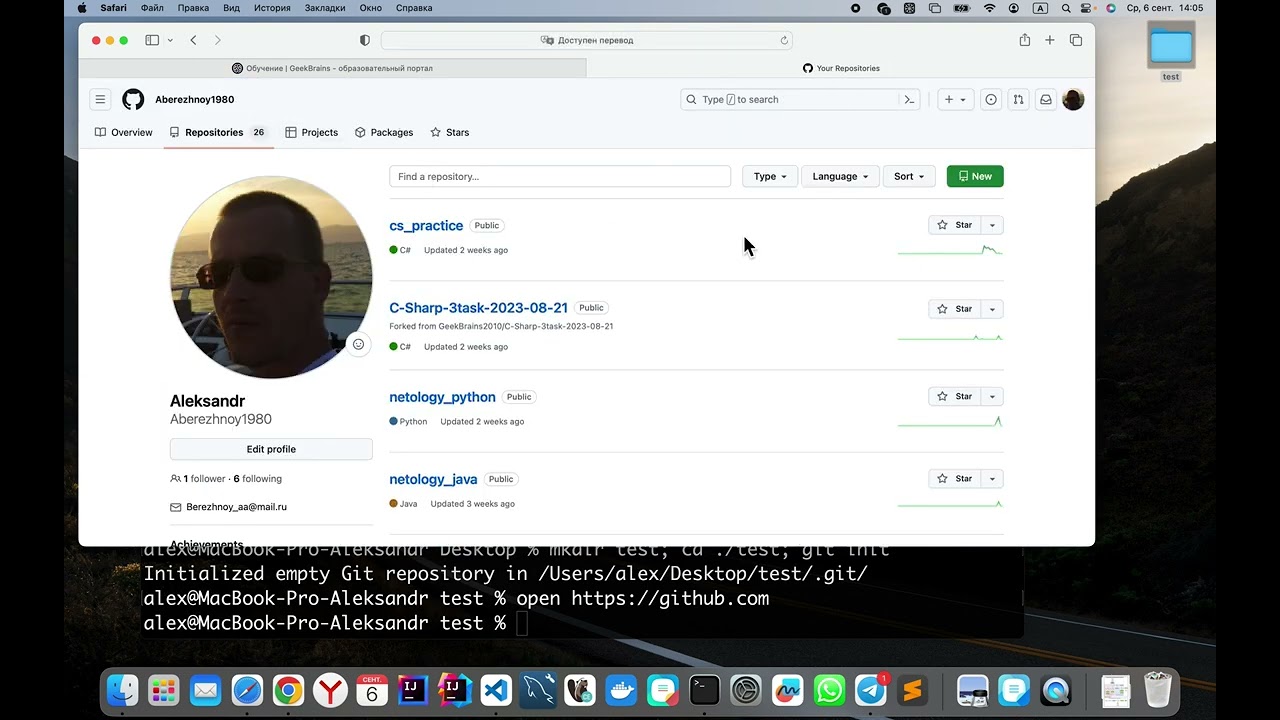Click the Edit profile button
Viewport: 1280px width, 720px height.
click(271, 449)
